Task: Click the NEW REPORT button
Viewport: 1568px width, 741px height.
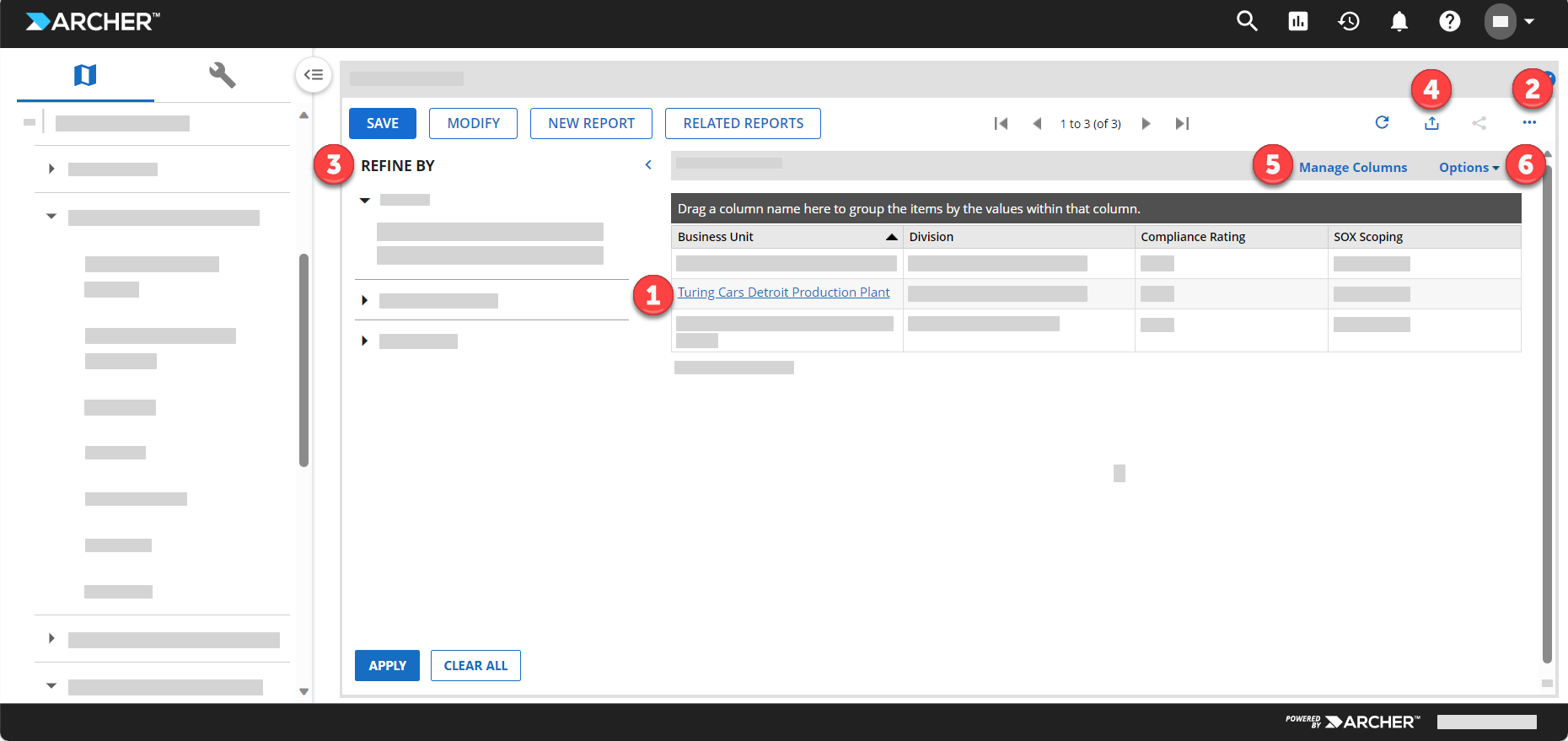Action: 591,123
